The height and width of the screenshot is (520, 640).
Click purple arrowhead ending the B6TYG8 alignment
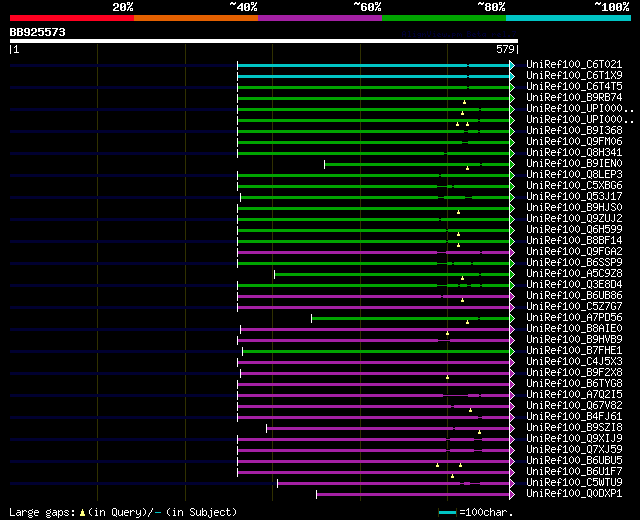click(512, 384)
